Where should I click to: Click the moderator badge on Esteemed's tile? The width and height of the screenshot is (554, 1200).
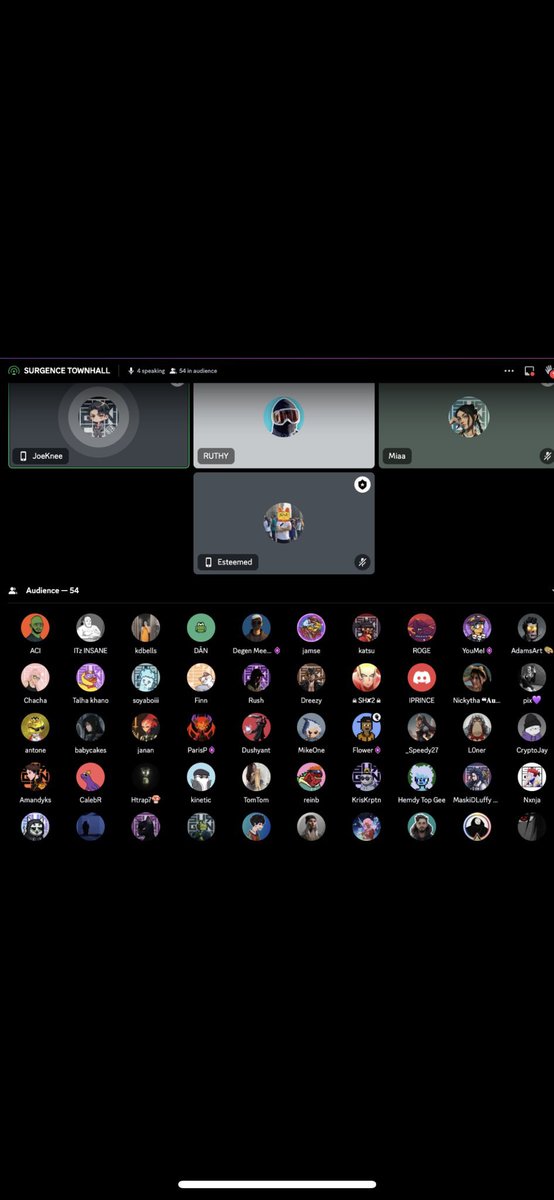pos(362,484)
